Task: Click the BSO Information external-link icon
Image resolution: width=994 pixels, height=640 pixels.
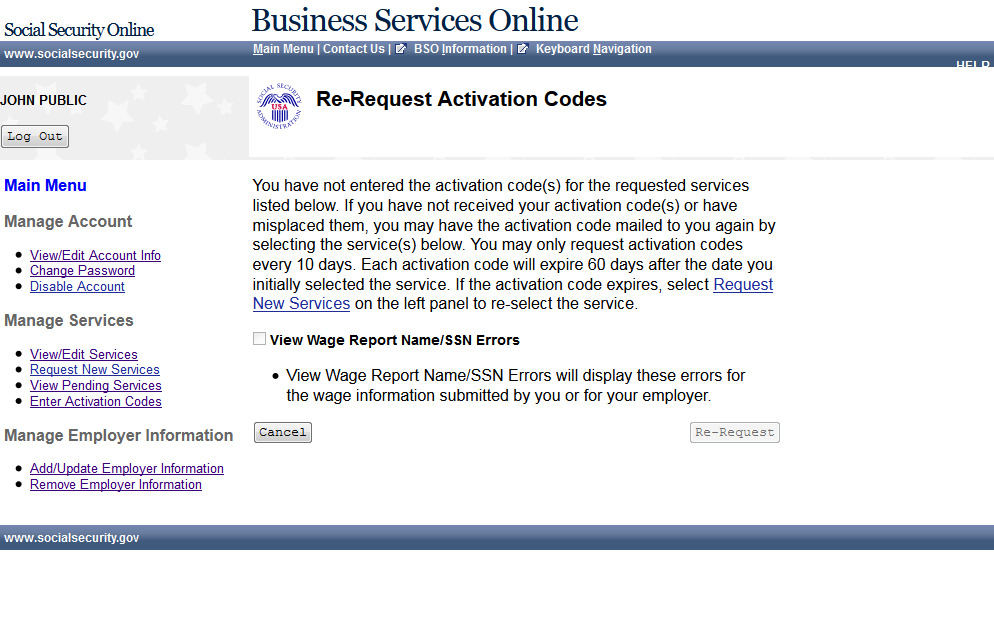Action: [x=401, y=49]
